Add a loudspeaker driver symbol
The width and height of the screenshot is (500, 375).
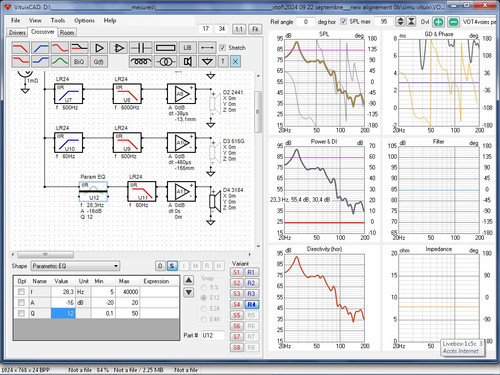tap(187, 61)
